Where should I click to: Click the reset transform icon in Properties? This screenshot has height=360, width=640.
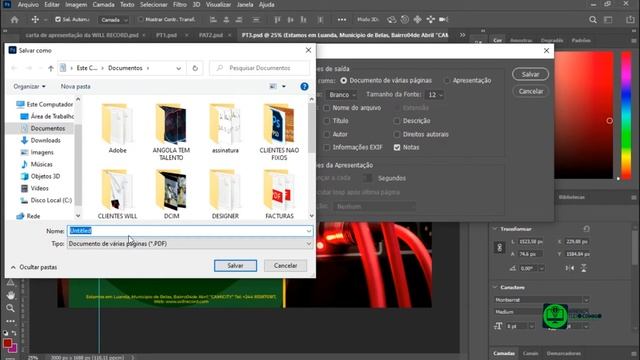point(587,229)
